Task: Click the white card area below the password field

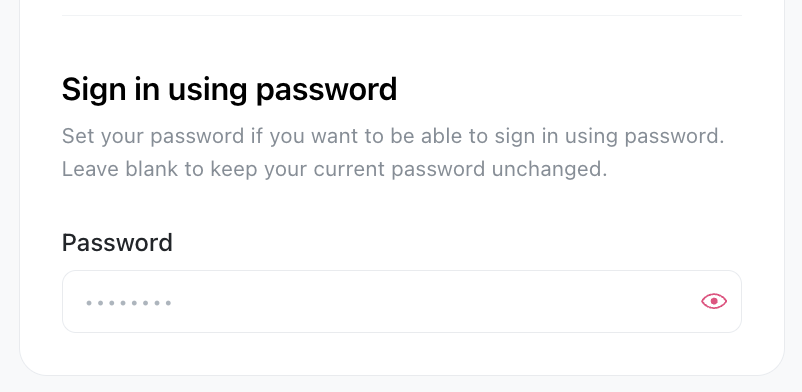Action: (x=402, y=353)
